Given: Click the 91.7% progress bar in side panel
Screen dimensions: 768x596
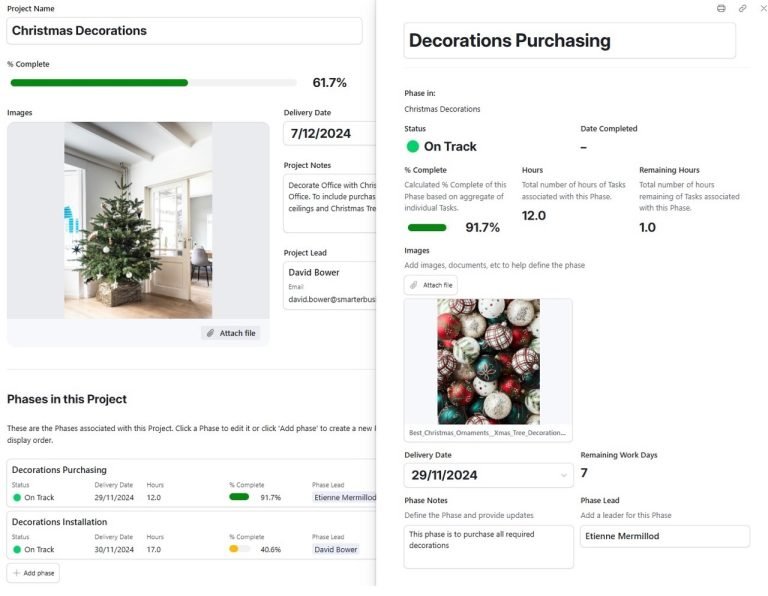Looking at the screenshot, I should pyautogui.click(x=427, y=228).
